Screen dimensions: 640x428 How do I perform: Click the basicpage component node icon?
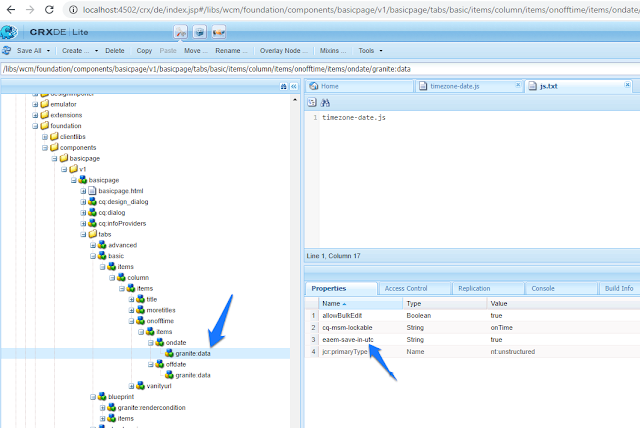pyautogui.click(x=83, y=180)
